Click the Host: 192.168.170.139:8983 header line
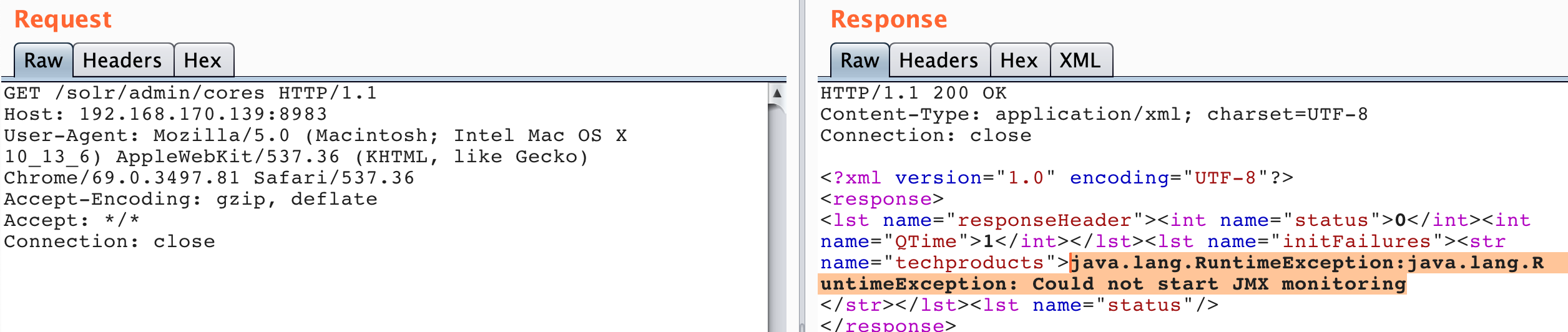The height and width of the screenshot is (332, 1568). pyautogui.click(x=165, y=114)
